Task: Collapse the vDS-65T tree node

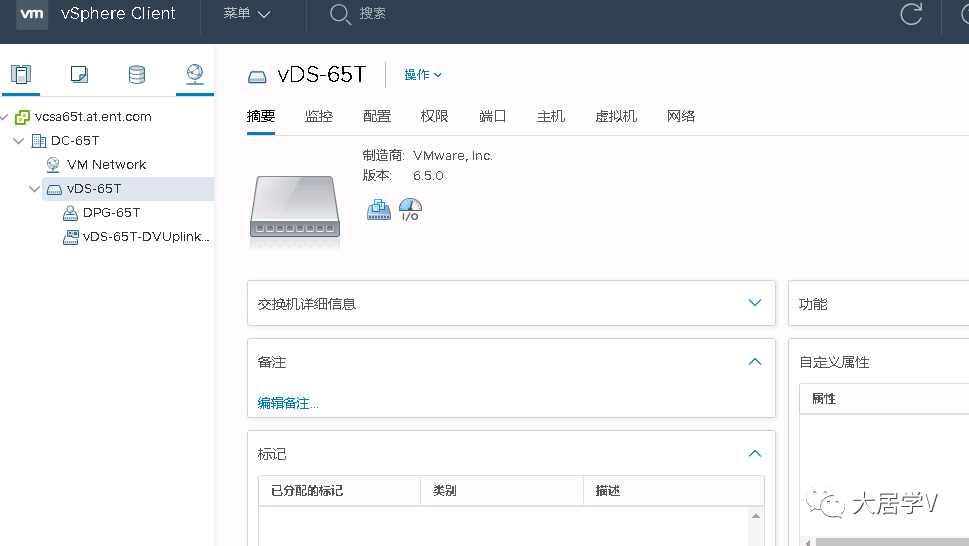Action: tap(34, 189)
